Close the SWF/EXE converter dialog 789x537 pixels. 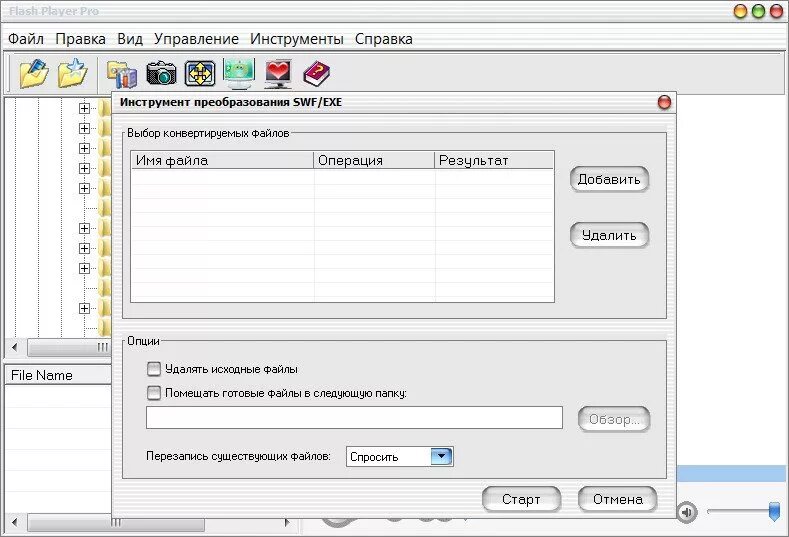[x=664, y=103]
